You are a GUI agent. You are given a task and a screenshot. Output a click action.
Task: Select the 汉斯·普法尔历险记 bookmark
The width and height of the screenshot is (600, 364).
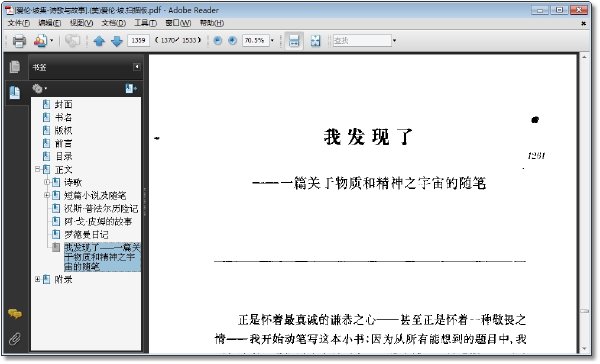[x=101, y=208]
